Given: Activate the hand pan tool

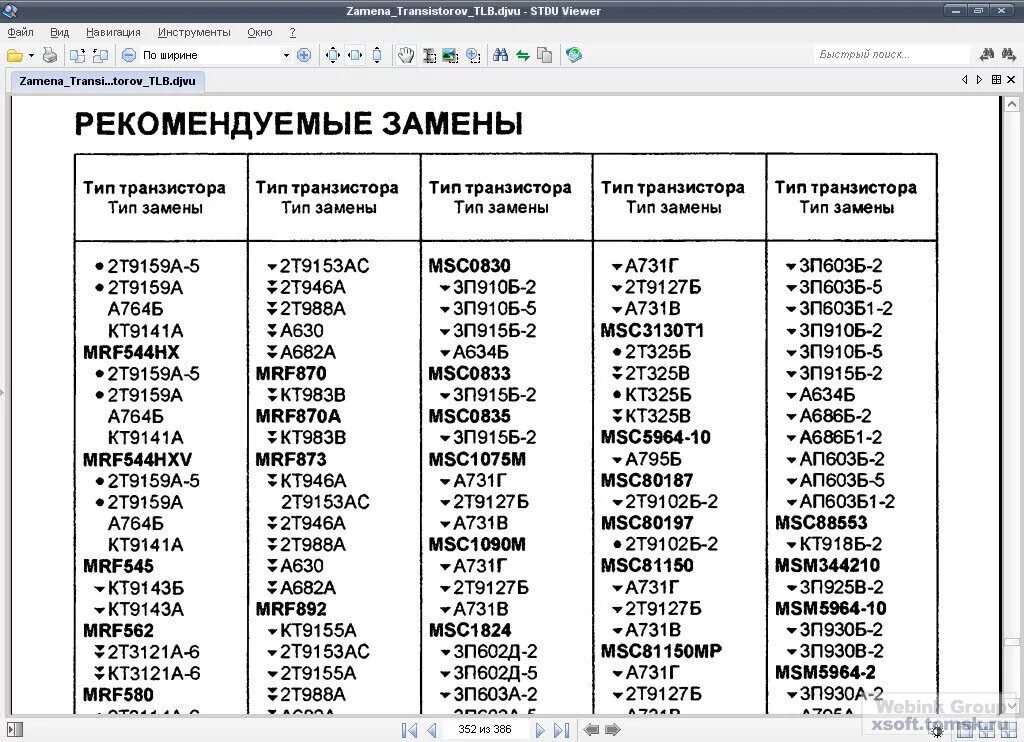Looking at the screenshot, I should (406, 56).
